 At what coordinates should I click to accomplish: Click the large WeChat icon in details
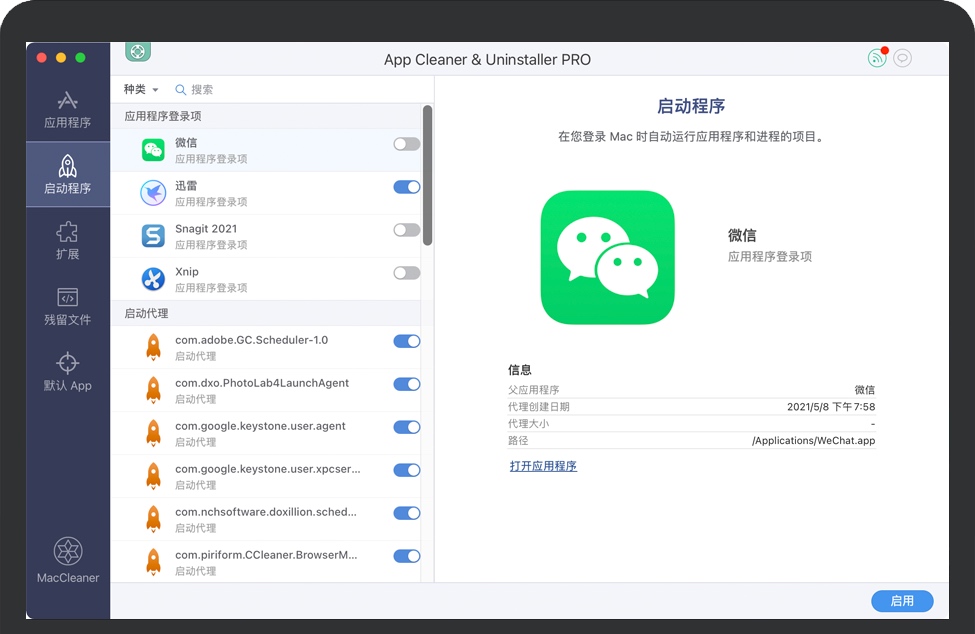tap(607, 258)
